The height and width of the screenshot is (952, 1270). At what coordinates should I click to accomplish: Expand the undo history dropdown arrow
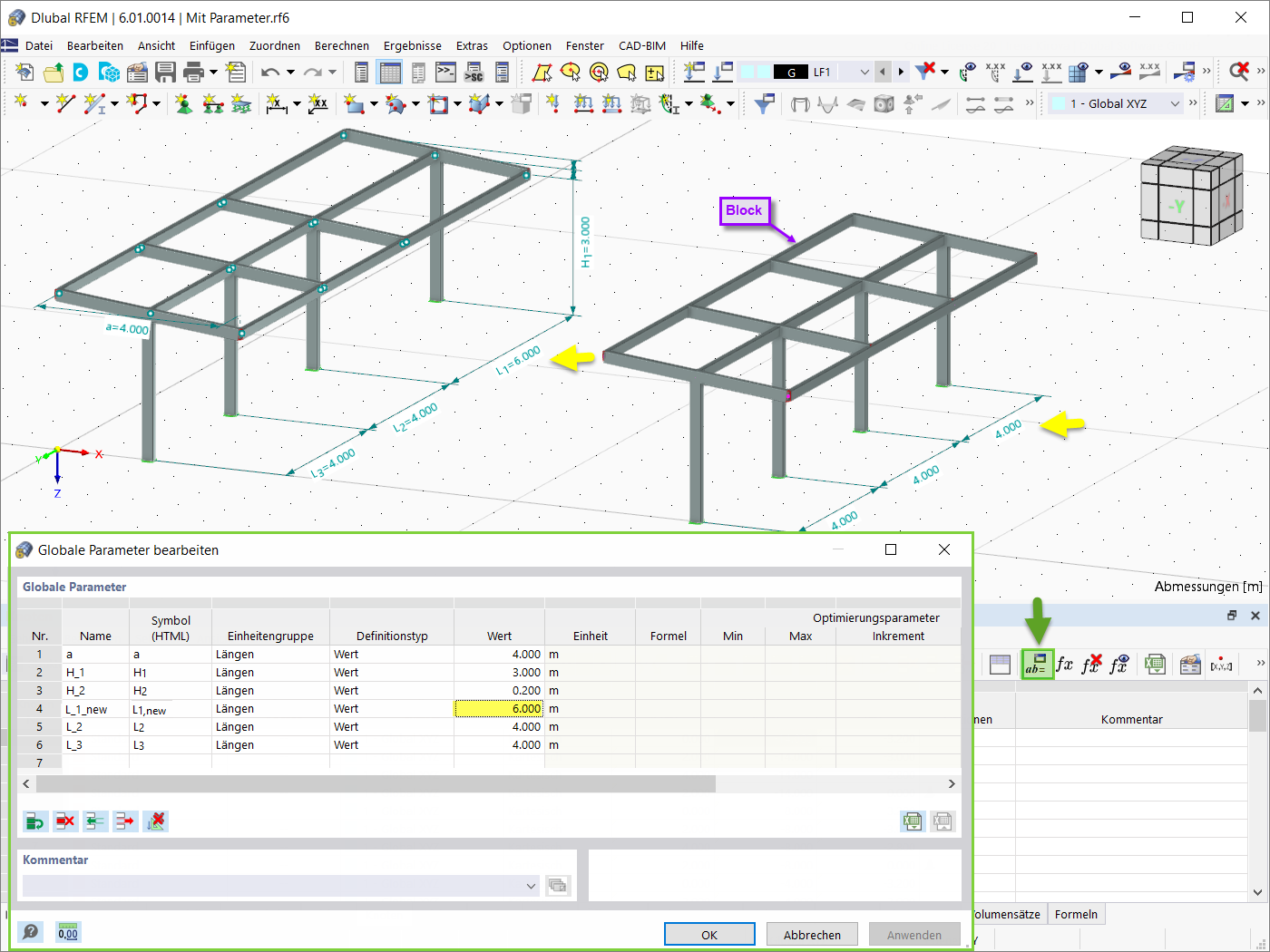tap(290, 73)
